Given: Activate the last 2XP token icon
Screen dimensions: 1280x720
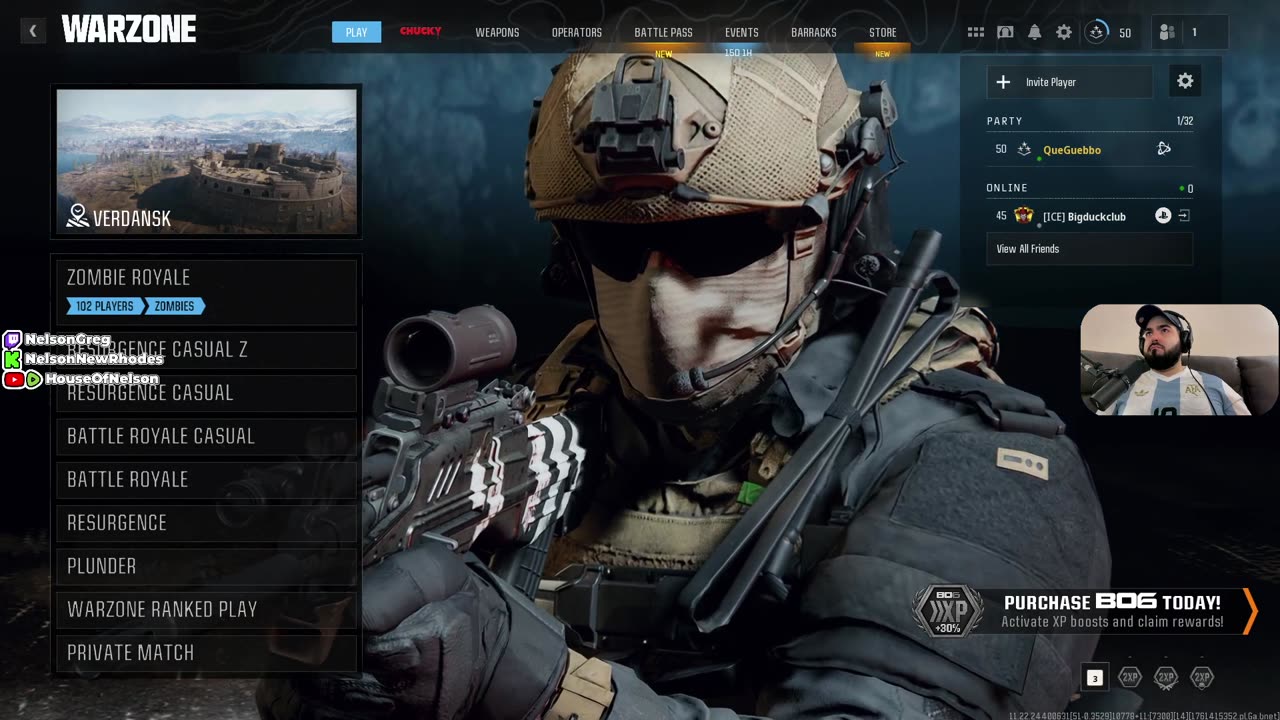Looking at the screenshot, I should pyautogui.click(x=1202, y=677).
